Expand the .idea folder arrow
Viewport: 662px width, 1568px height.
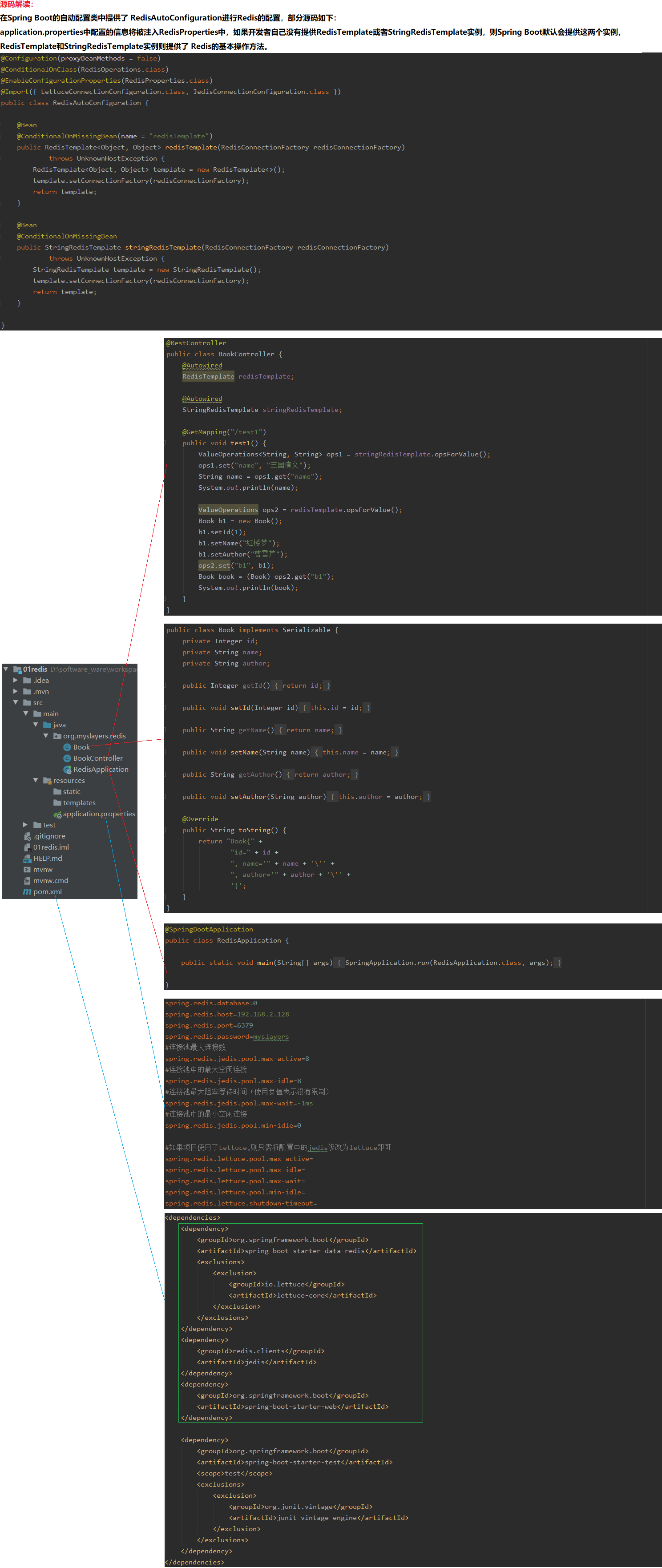click(x=15, y=680)
